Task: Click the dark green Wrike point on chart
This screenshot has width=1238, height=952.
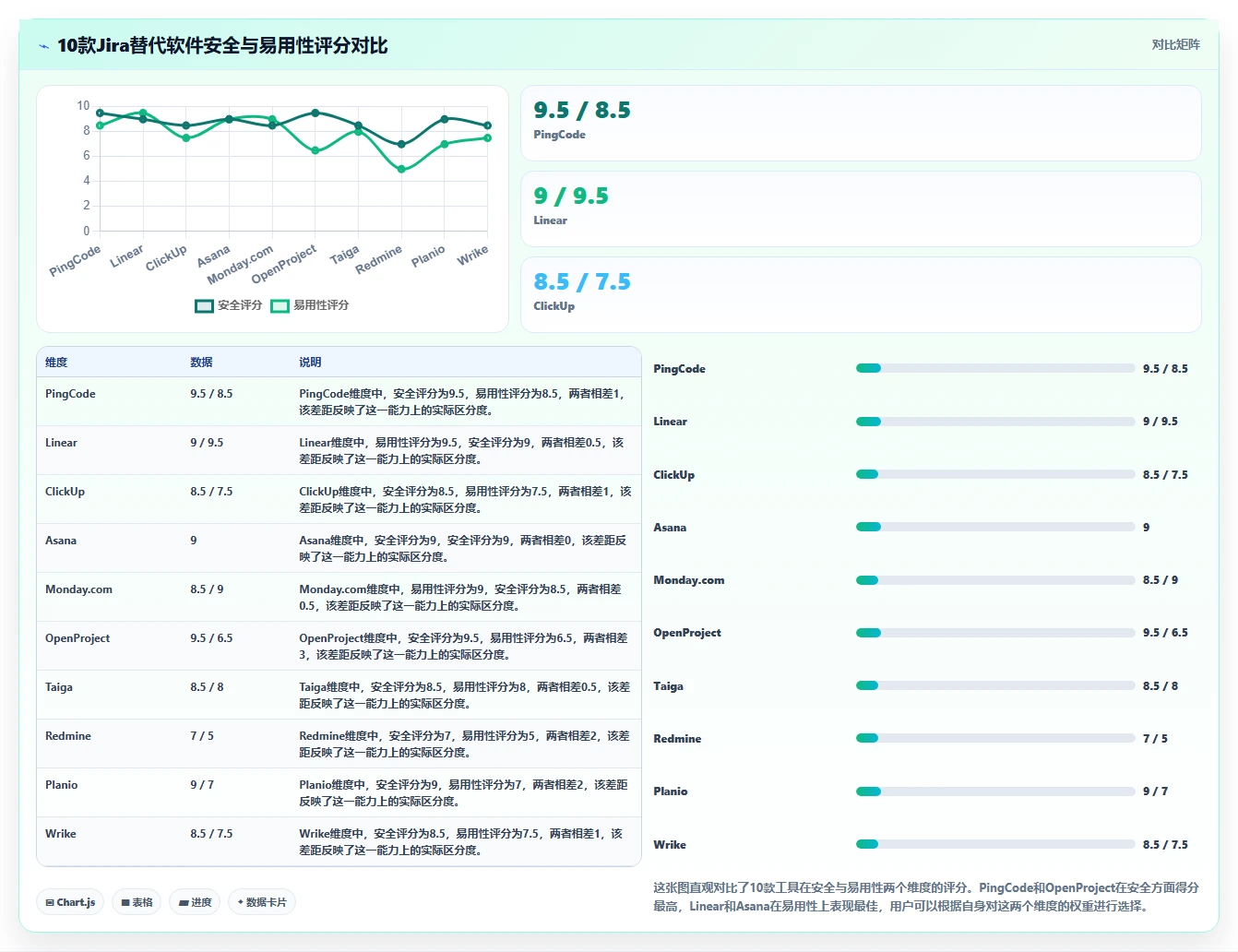Action: pyautogui.click(x=487, y=125)
